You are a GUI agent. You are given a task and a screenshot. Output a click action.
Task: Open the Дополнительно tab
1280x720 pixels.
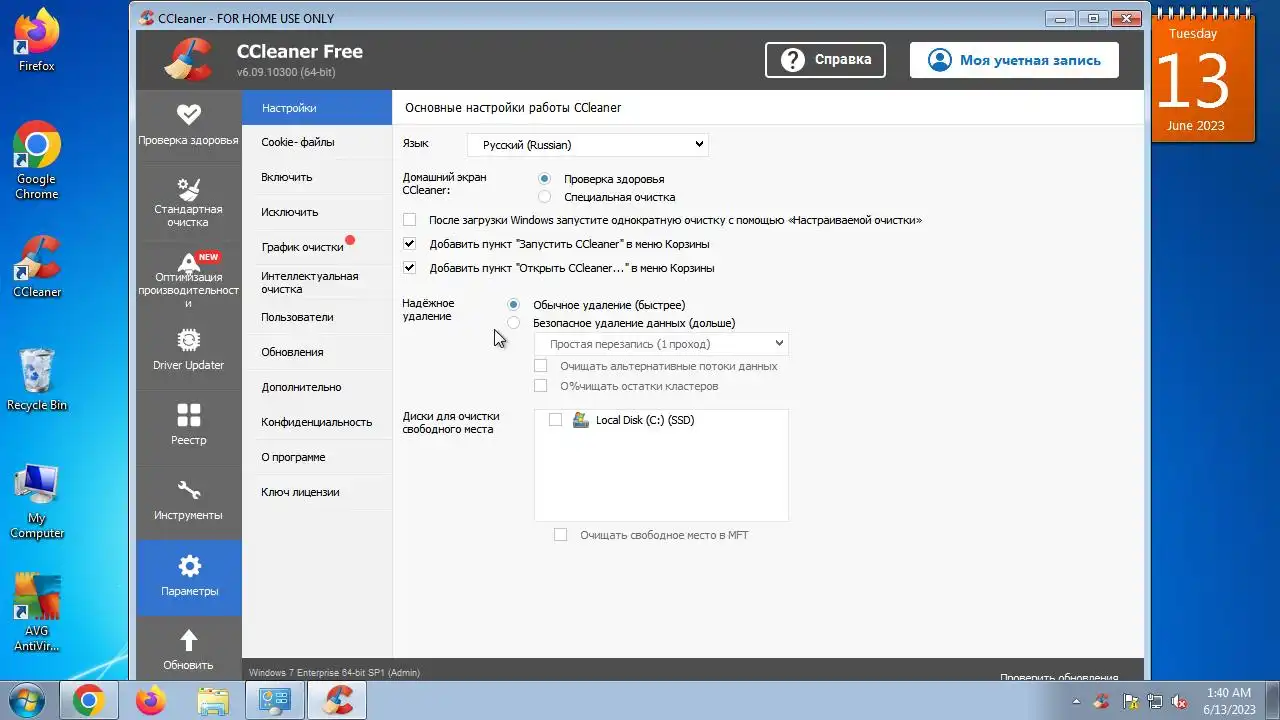317,387
